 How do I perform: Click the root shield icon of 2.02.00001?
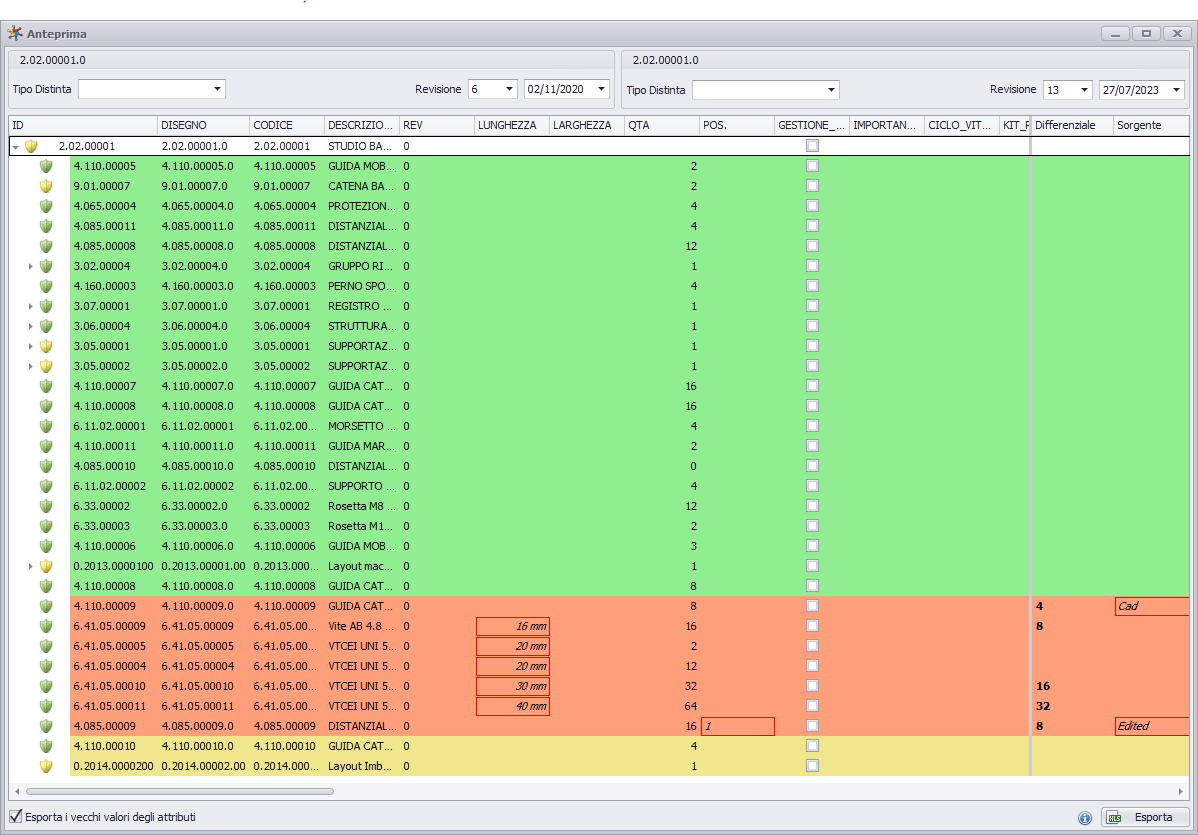[x=31, y=146]
